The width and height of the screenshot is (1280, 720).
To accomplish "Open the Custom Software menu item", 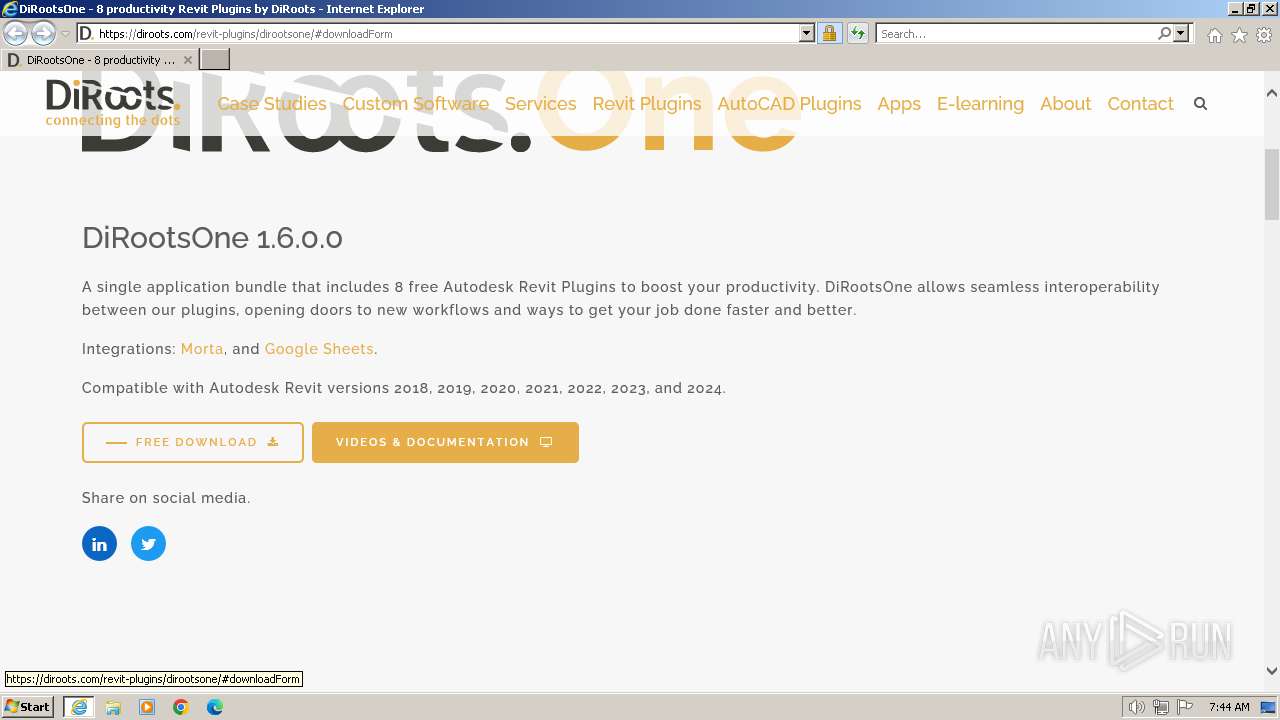I will tap(416, 104).
